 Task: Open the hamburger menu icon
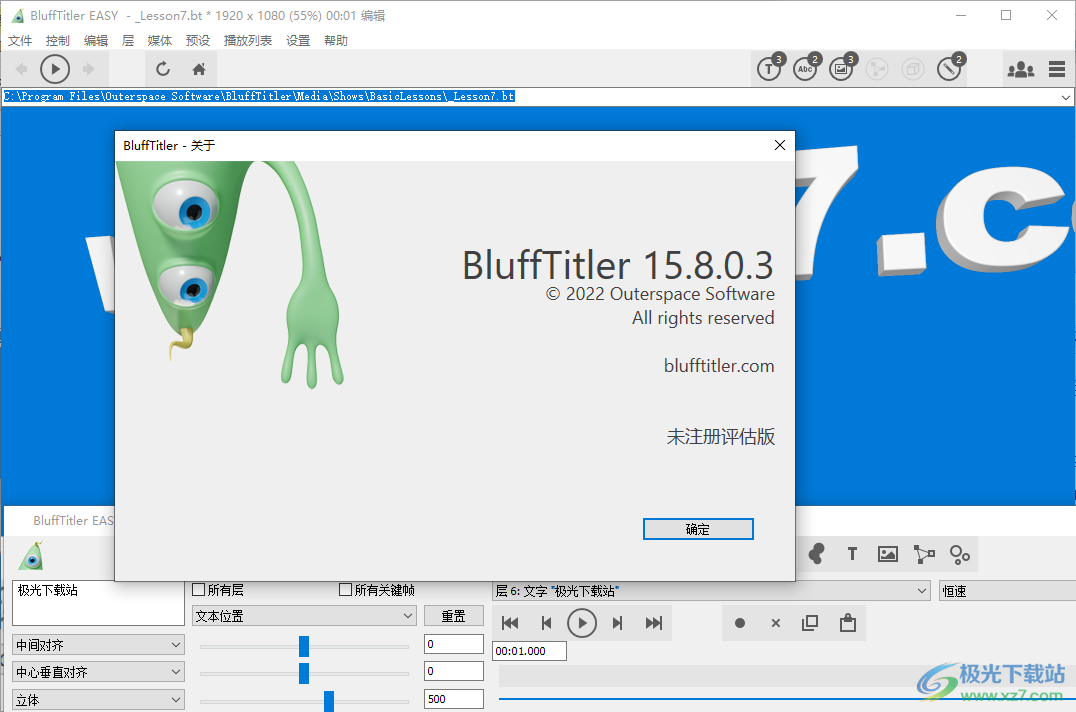pos(1057,69)
